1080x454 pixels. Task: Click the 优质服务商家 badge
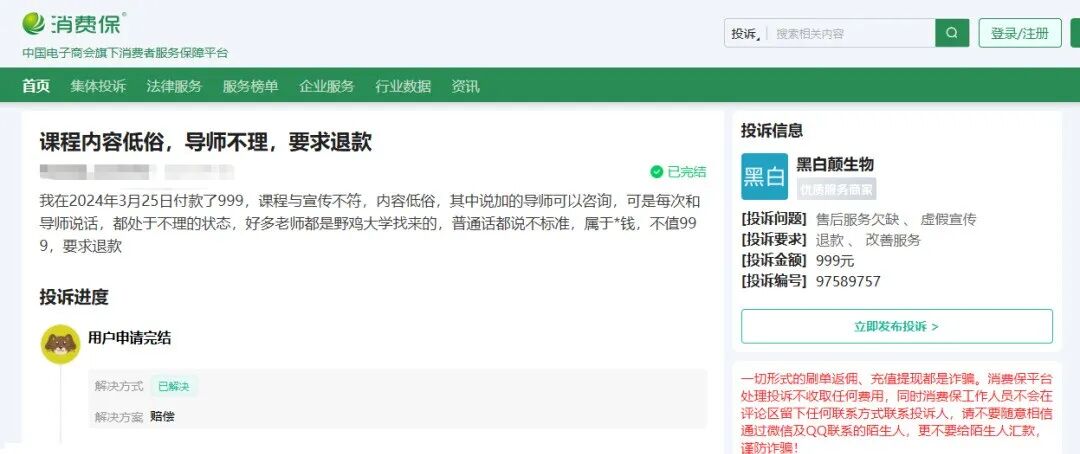point(836,189)
